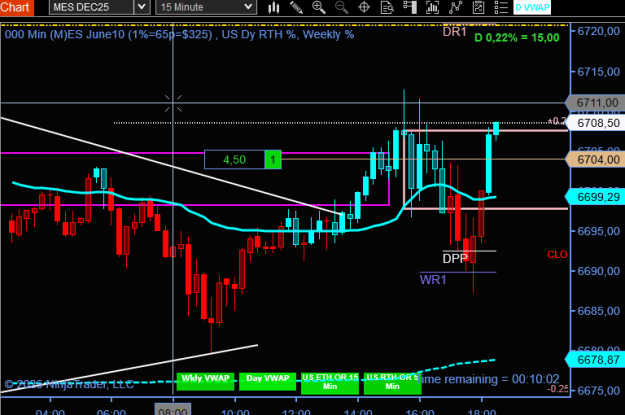This screenshot has width=625, height=415.
Task: Open the 15 Minute interval dropdown
Action: coord(206,7)
